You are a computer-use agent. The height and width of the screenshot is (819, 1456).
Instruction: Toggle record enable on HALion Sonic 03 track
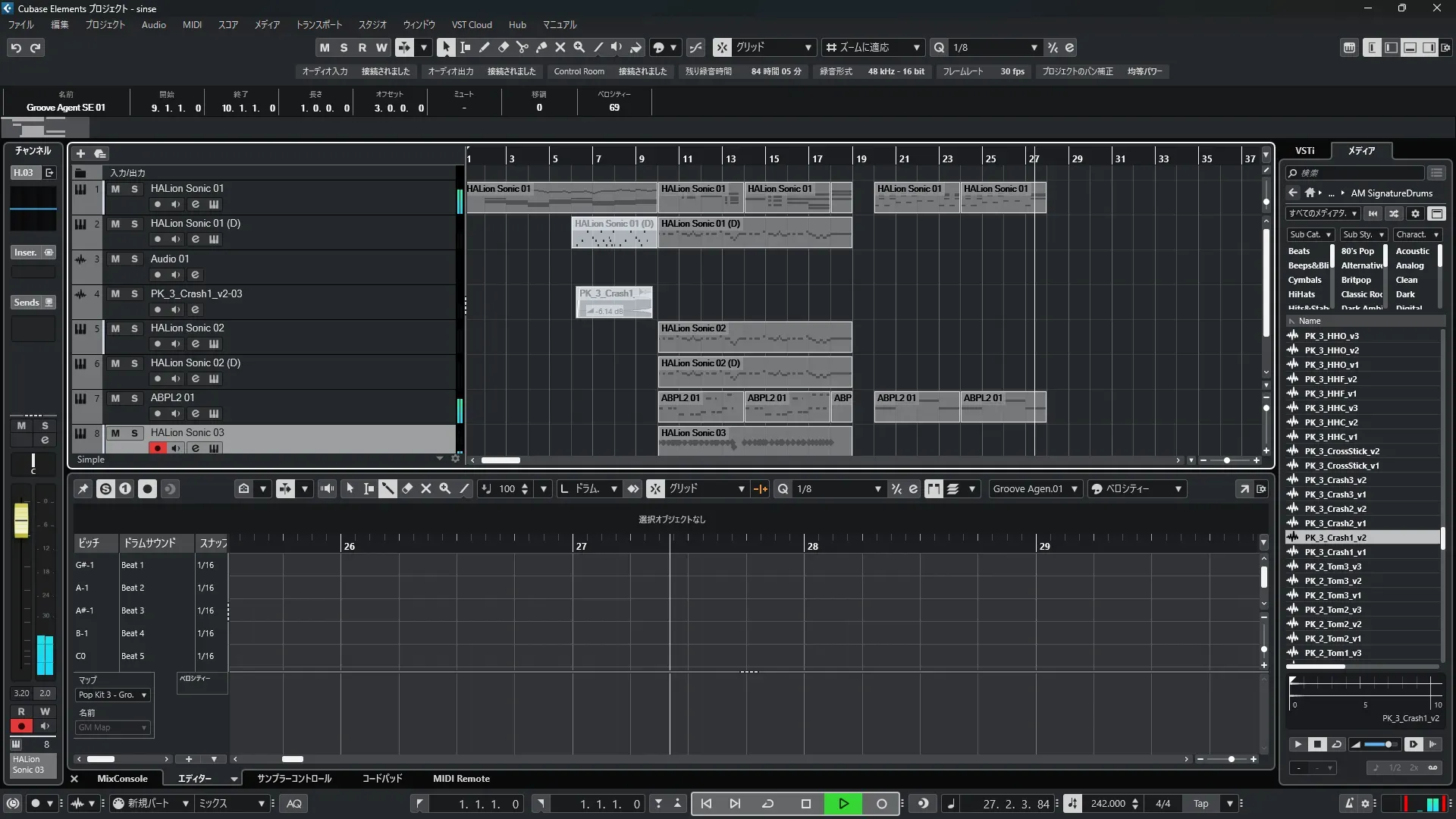point(157,448)
